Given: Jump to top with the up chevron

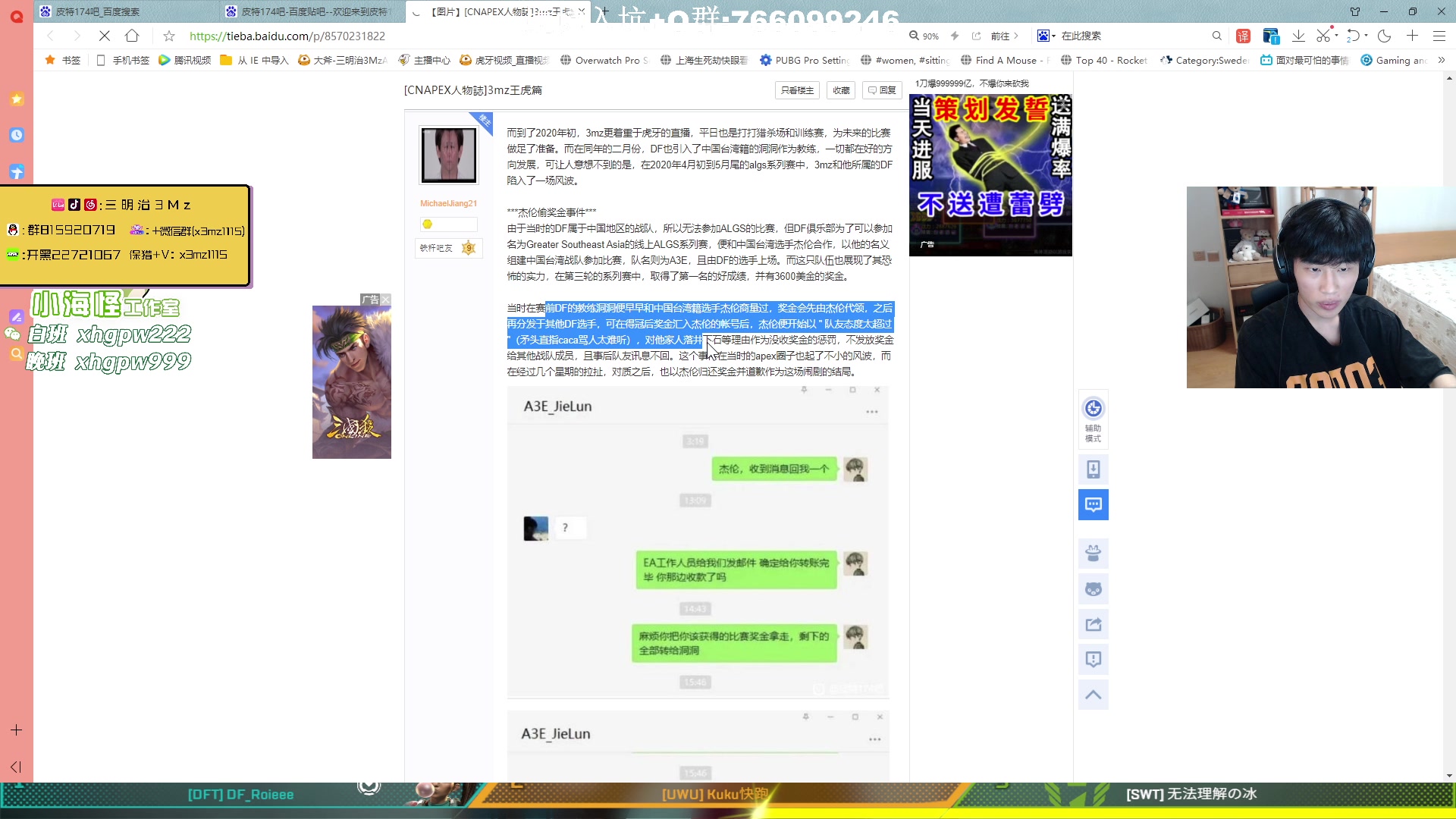Looking at the screenshot, I should coord(1093,695).
